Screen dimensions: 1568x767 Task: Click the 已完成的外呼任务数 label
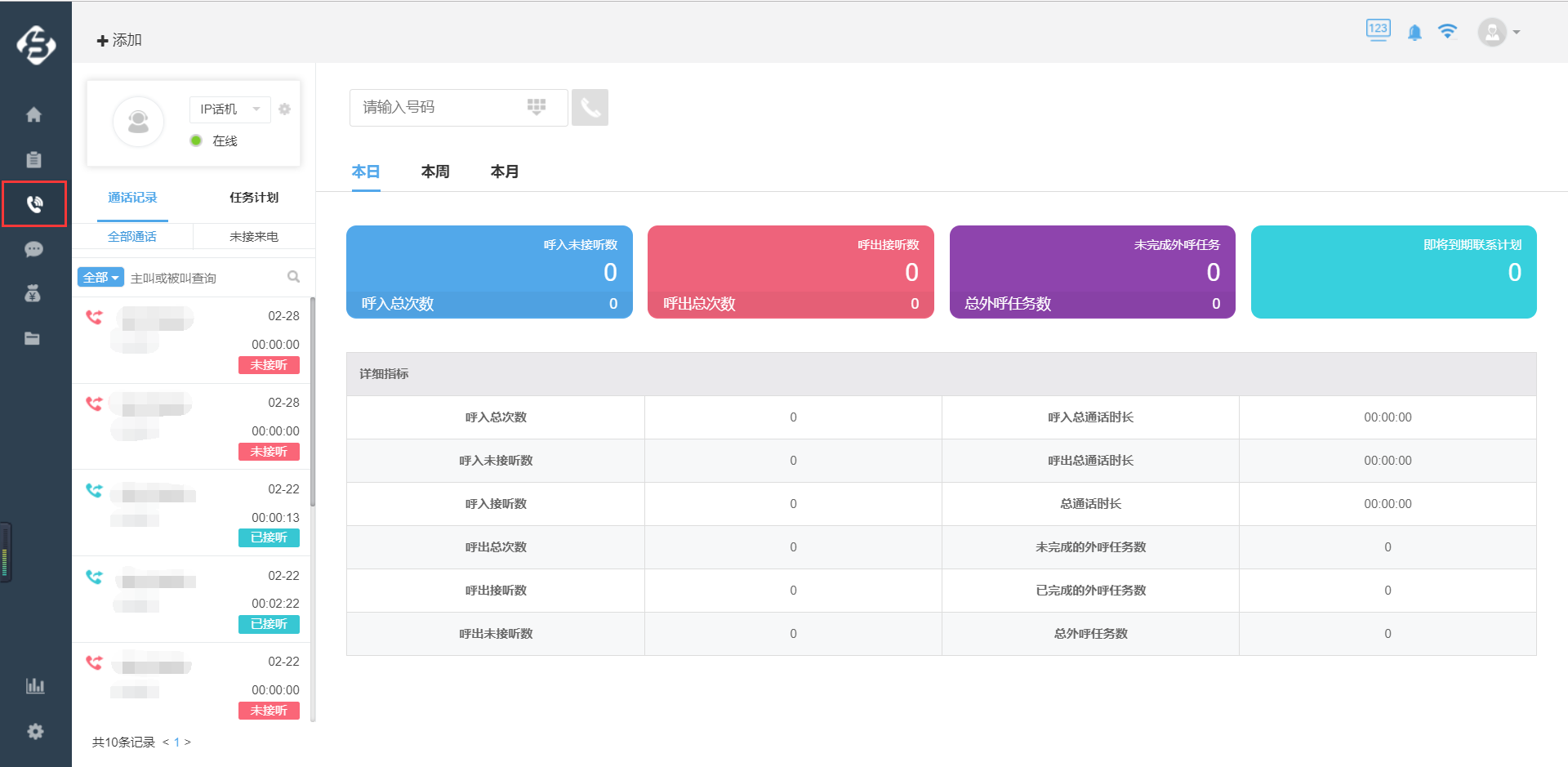click(x=1090, y=591)
